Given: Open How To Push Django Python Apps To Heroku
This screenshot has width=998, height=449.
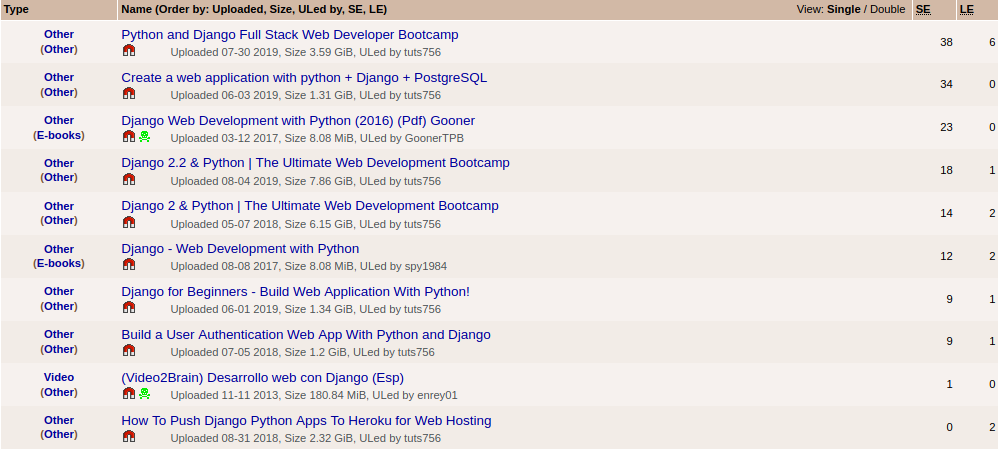Looking at the screenshot, I should (x=306, y=420).
